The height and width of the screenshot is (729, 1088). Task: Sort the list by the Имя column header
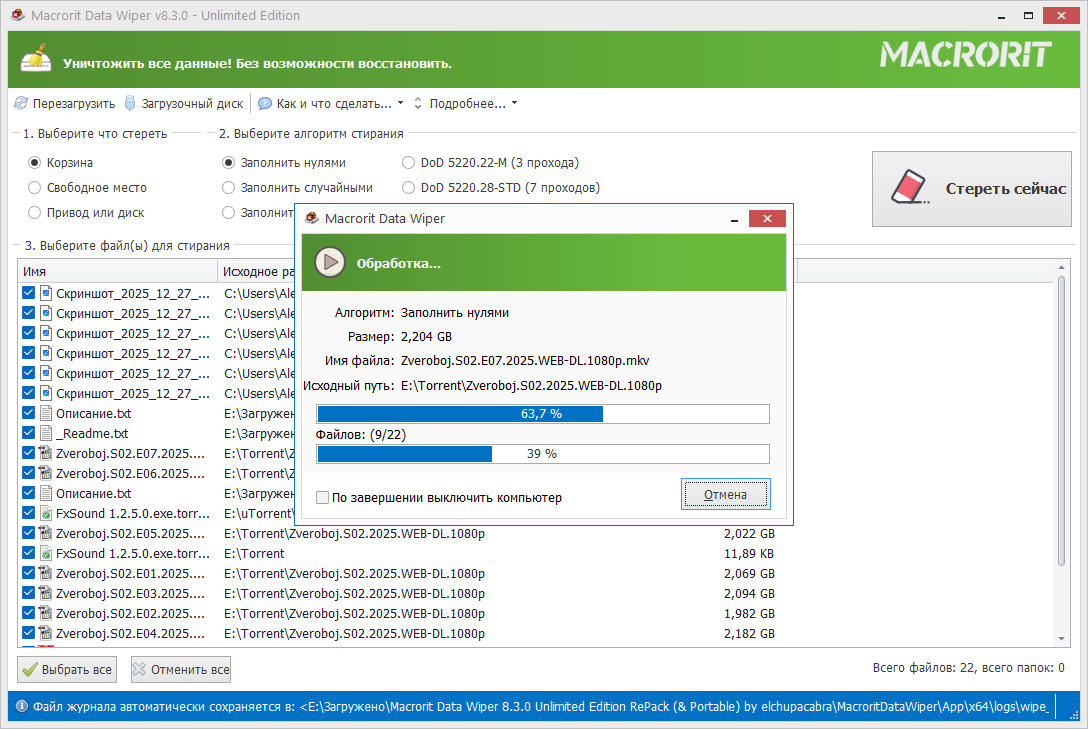coord(116,271)
